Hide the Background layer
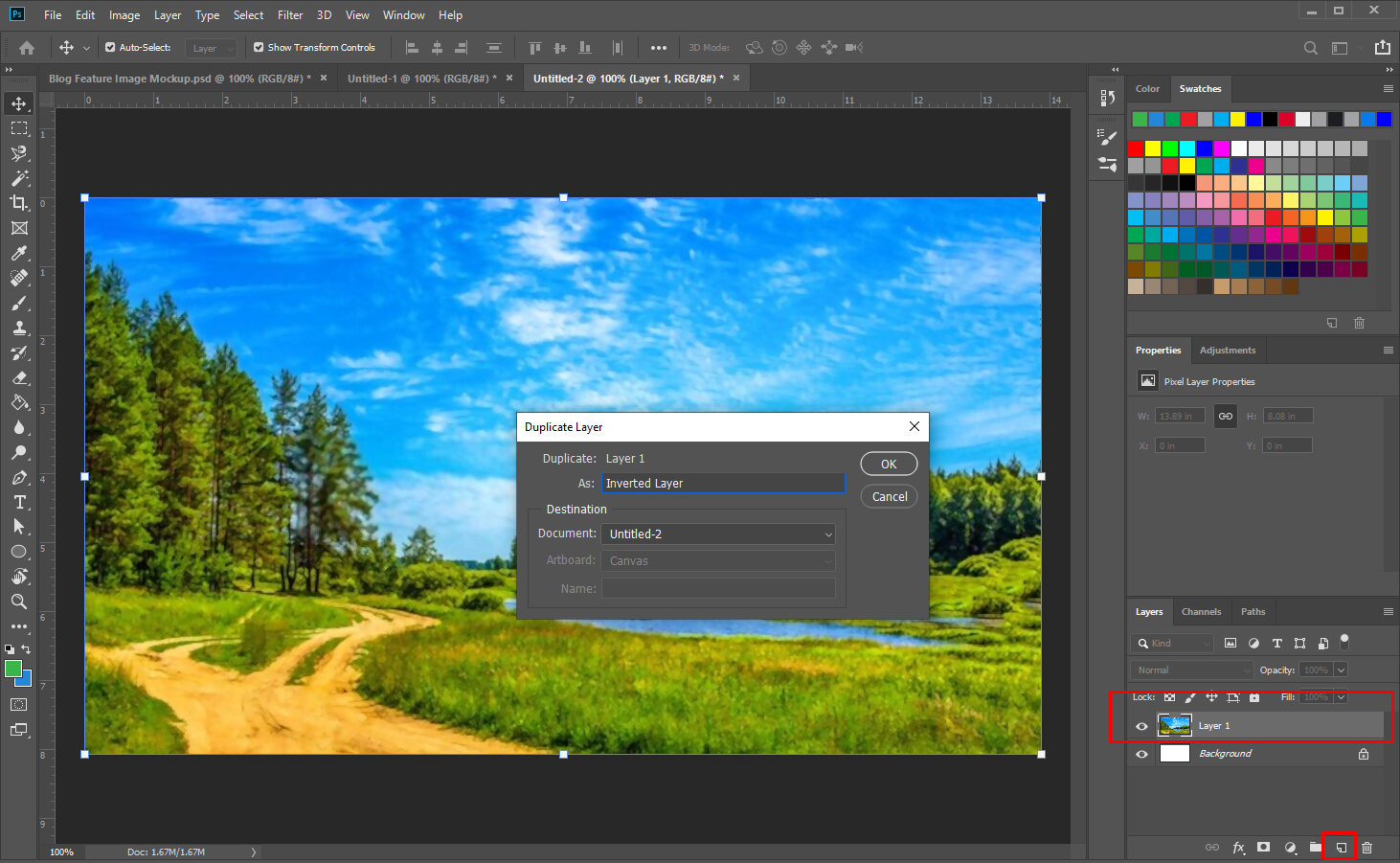Viewport: 1400px width, 863px height. tap(1140, 753)
